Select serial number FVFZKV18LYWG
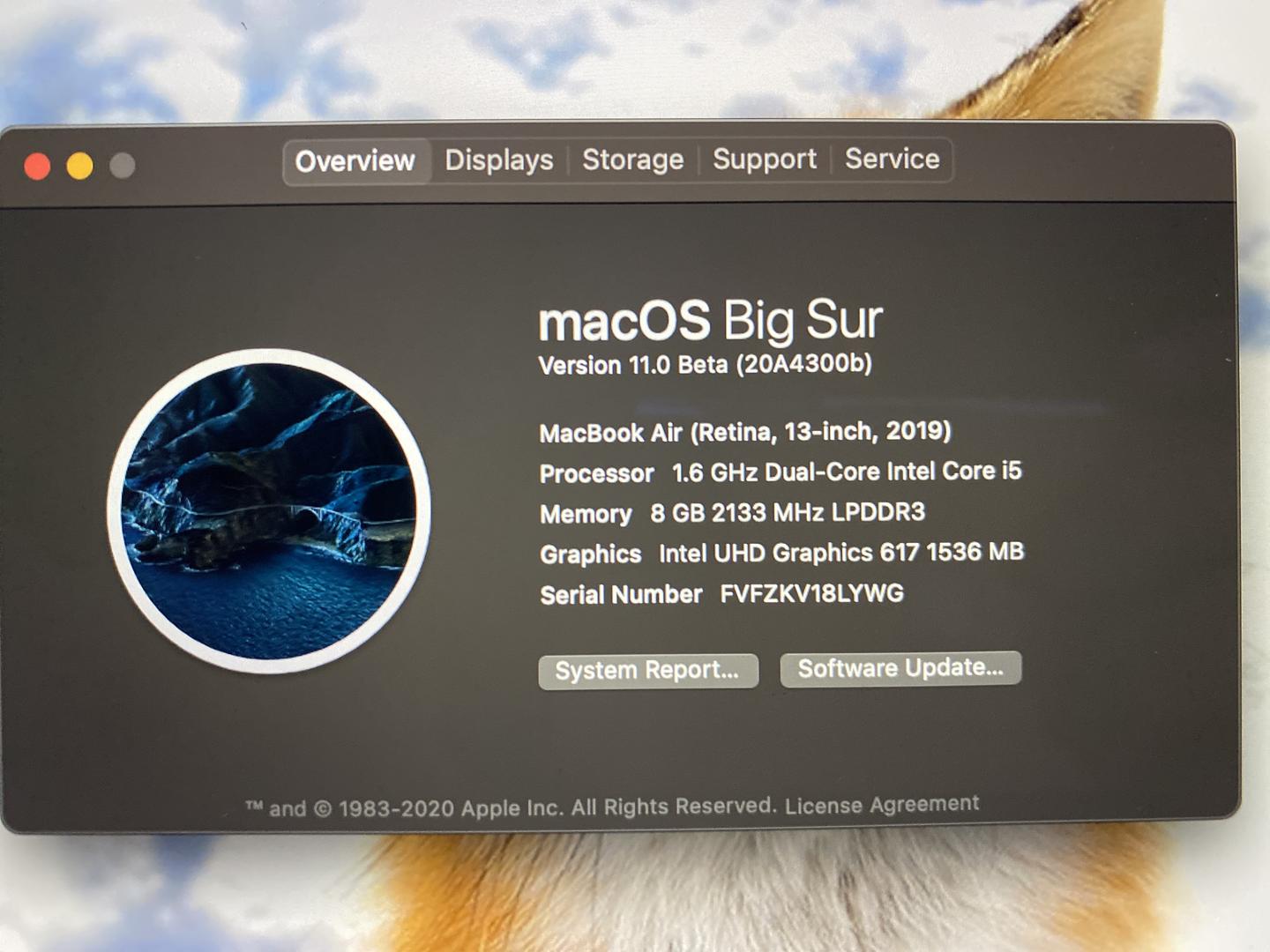Image resolution: width=1270 pixels, height=952 pixels. click(811, 593)
